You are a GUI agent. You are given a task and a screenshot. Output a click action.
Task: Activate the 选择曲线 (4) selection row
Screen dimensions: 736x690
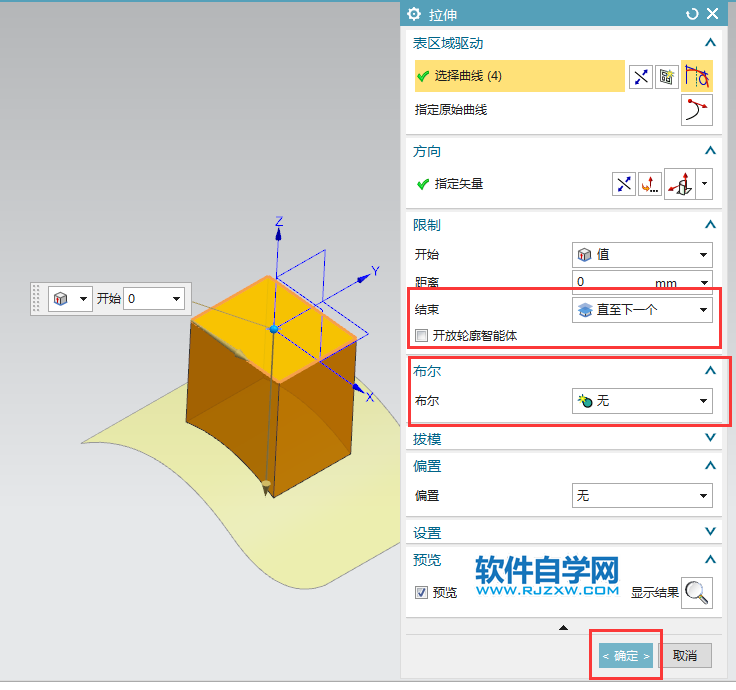point(520,76)
